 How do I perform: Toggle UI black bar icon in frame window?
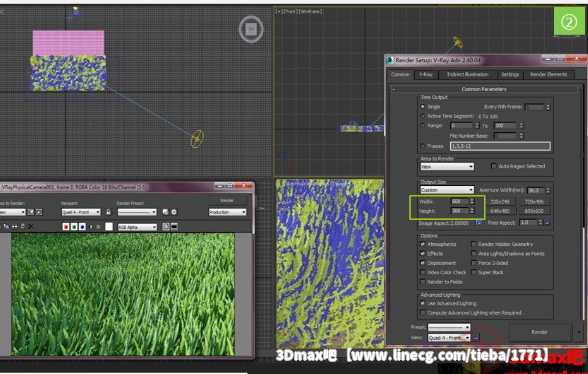click(174, 227)
